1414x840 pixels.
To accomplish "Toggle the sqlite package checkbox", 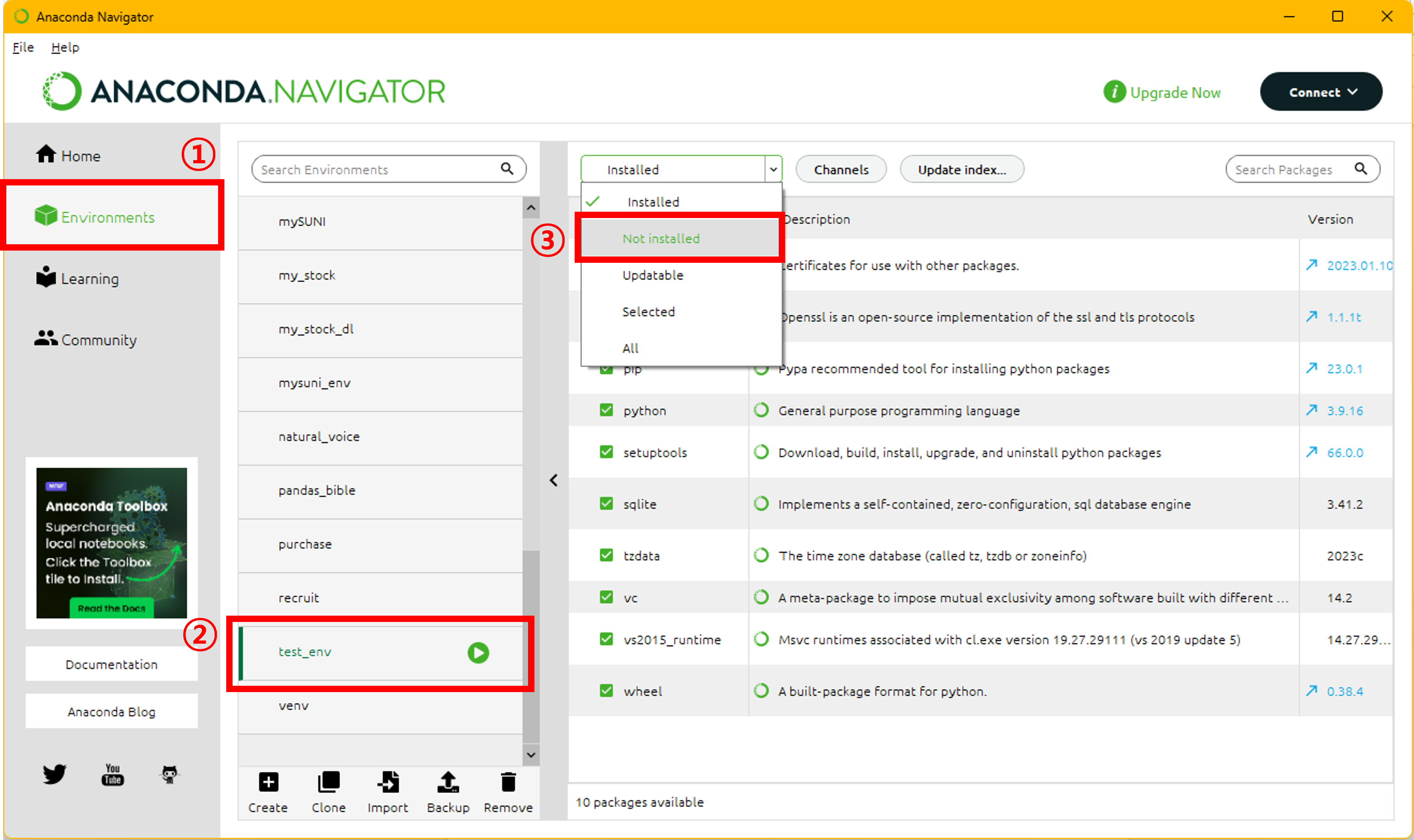I will coord(606,503).
